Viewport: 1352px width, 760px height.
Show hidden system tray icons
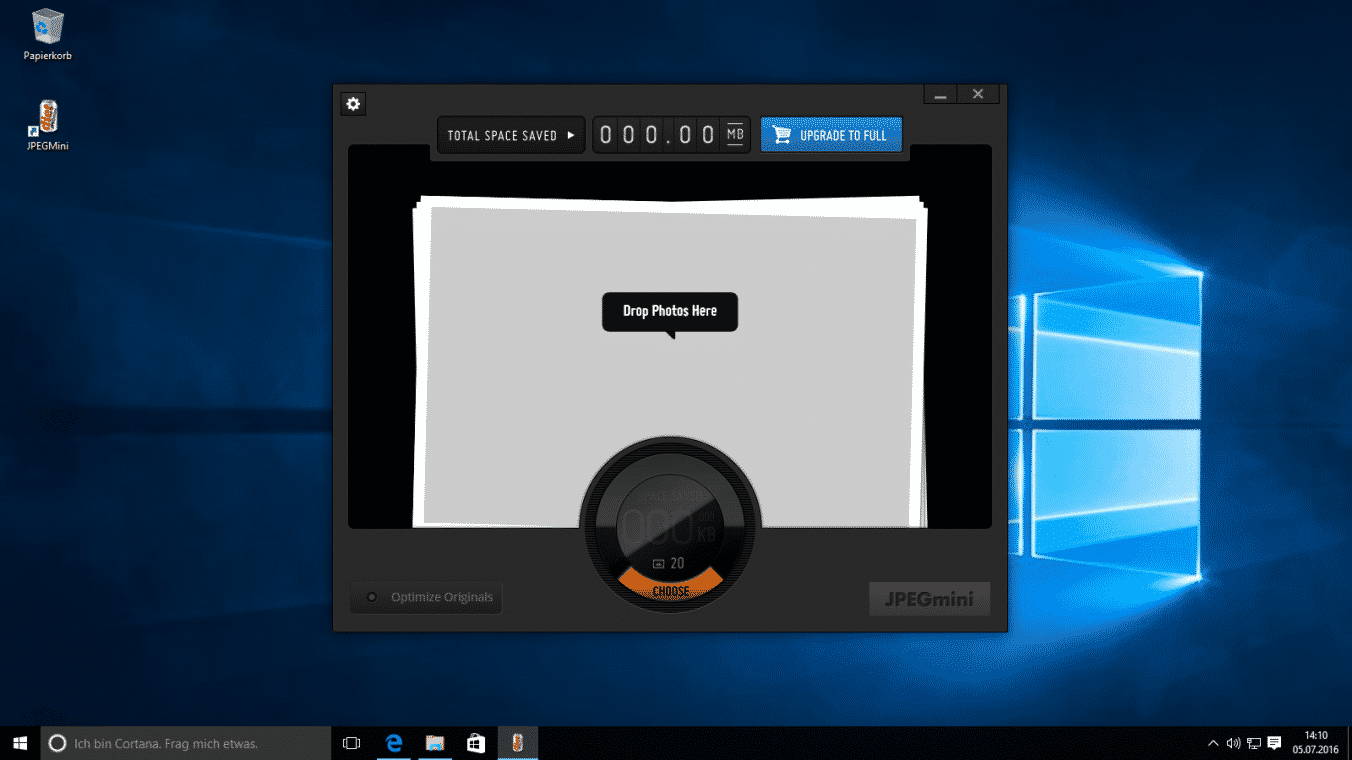1214,743
